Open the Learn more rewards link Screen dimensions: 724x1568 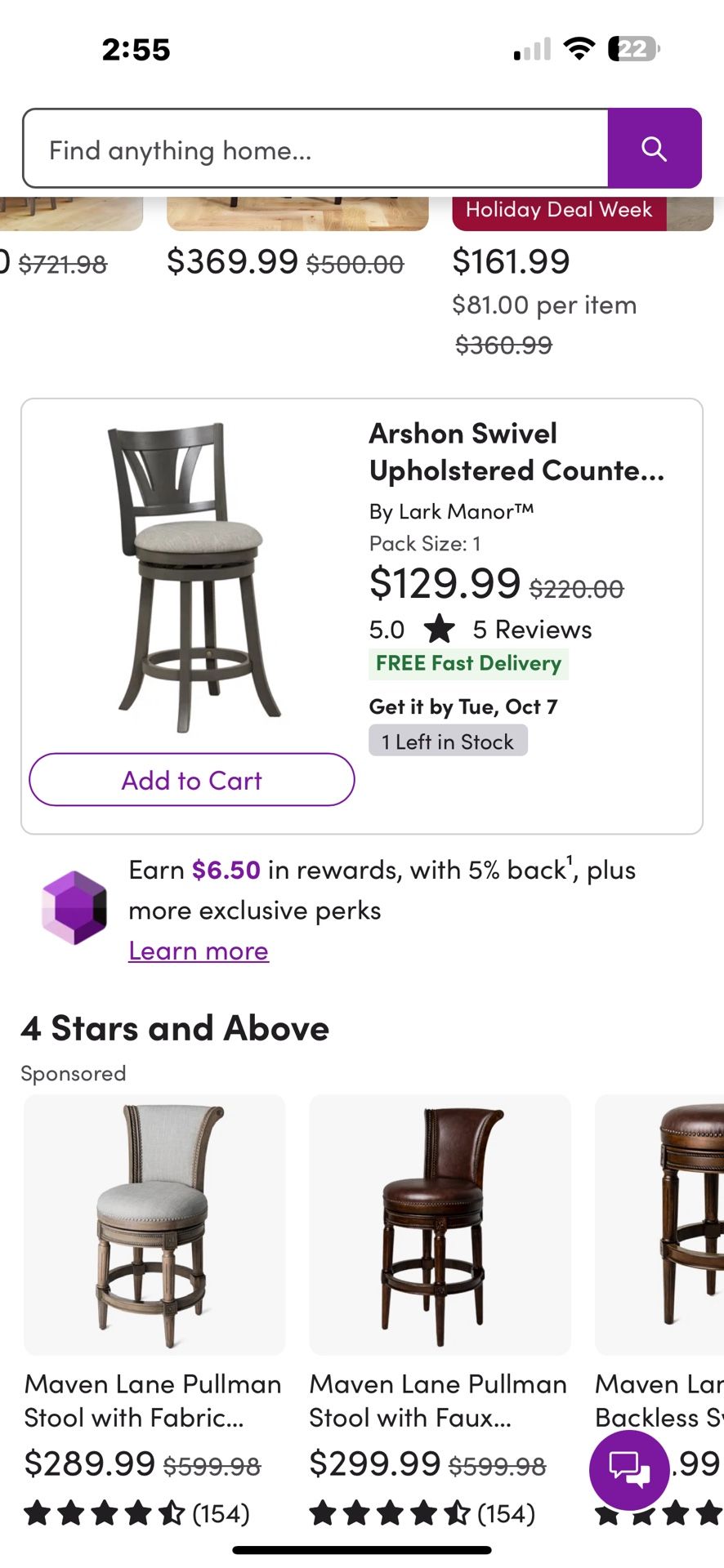(199, 951)
